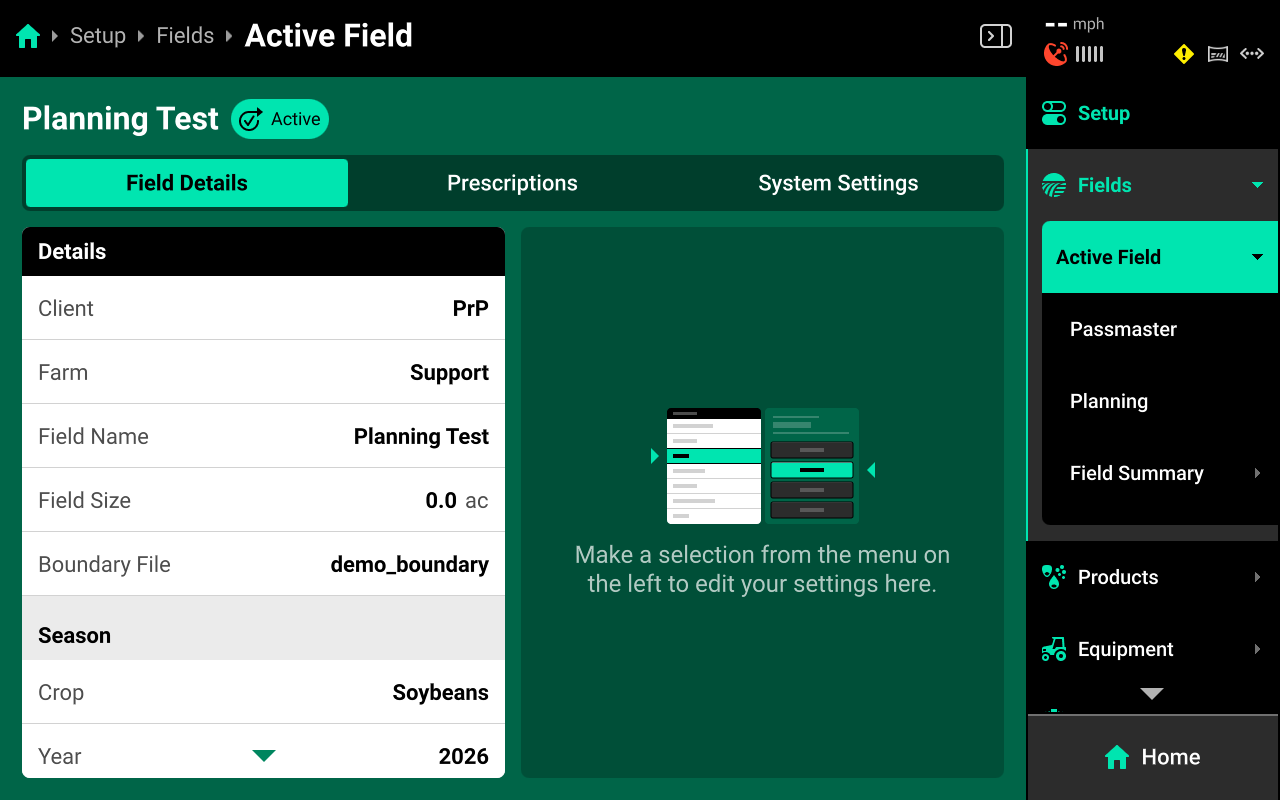Open the yellow warning alert icon
Image resolution: width=1280 pixels, height=800 pixels.
coord(1184,54)
